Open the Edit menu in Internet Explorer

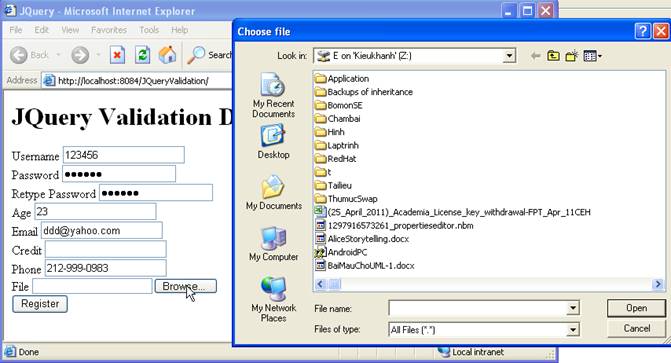coord(42,30)
